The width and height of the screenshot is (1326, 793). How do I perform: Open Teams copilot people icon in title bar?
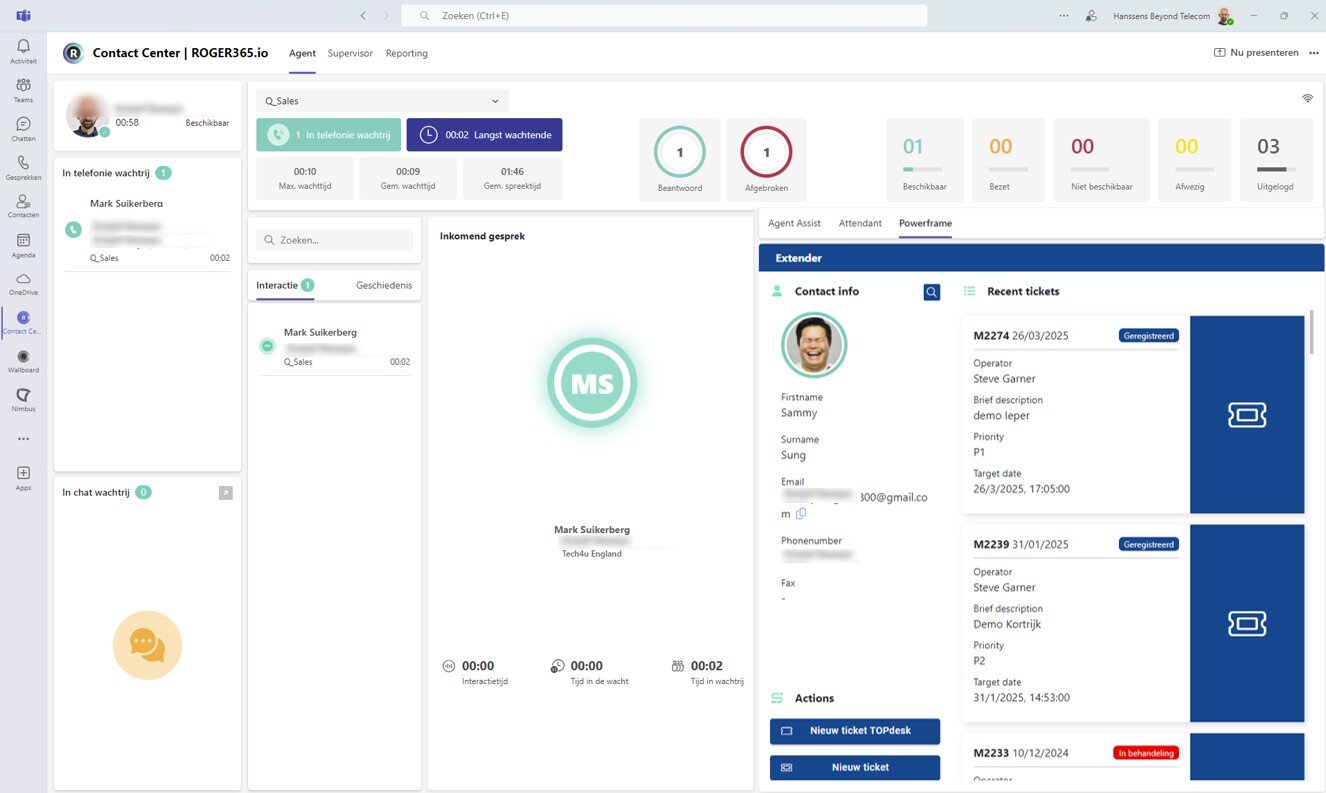click(1091, 16)
